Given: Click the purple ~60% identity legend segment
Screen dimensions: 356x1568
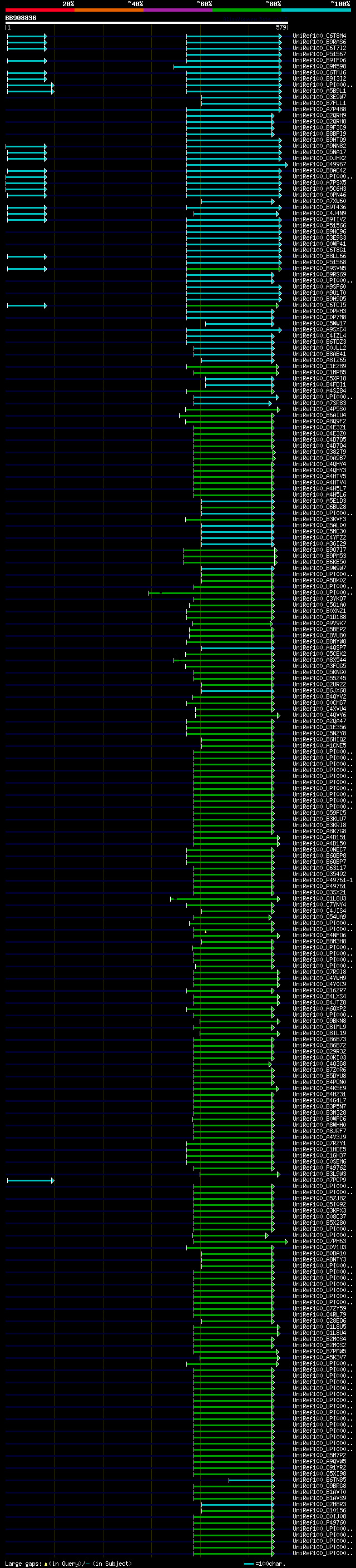Looking at the screenshot, I should (x=177, y=10).
